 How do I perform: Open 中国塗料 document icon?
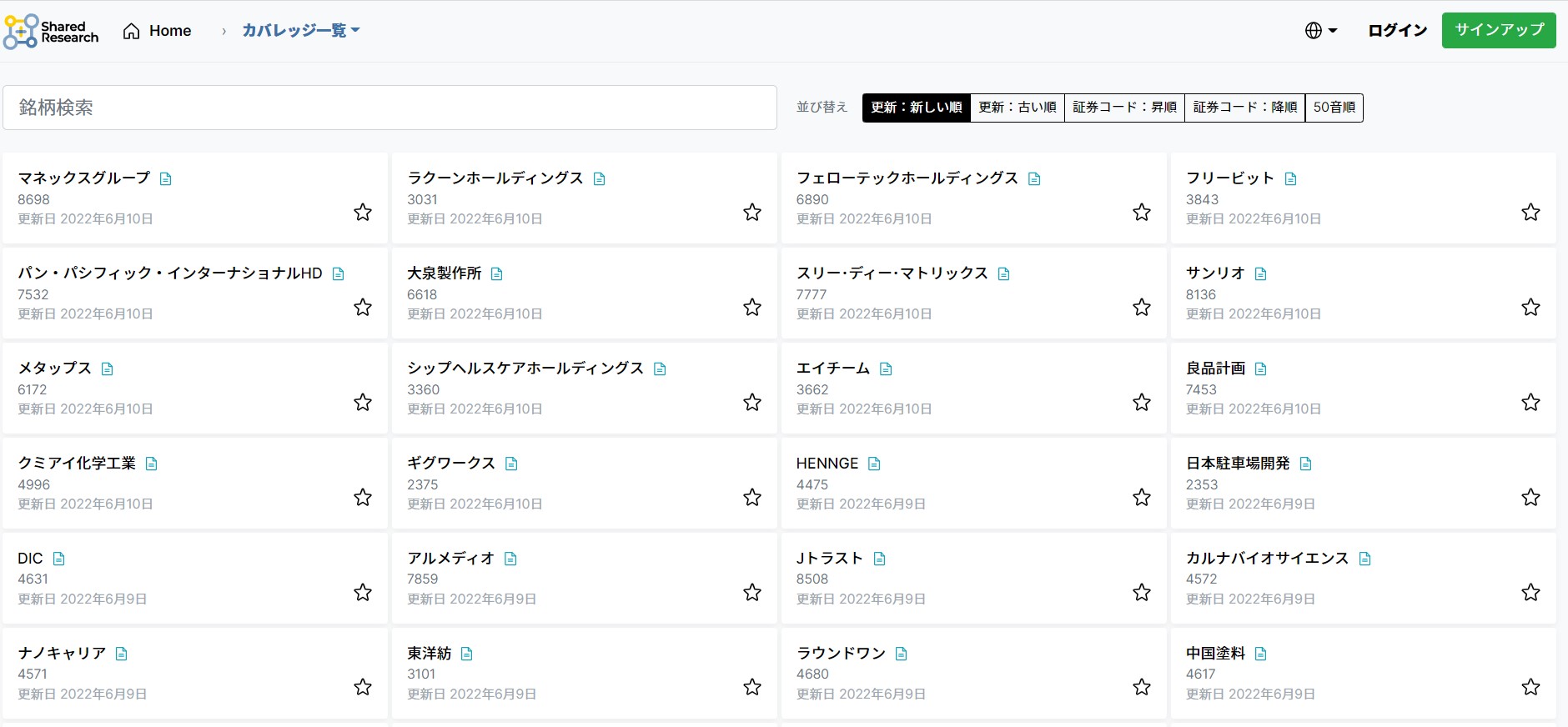[x=1260, y=654]
